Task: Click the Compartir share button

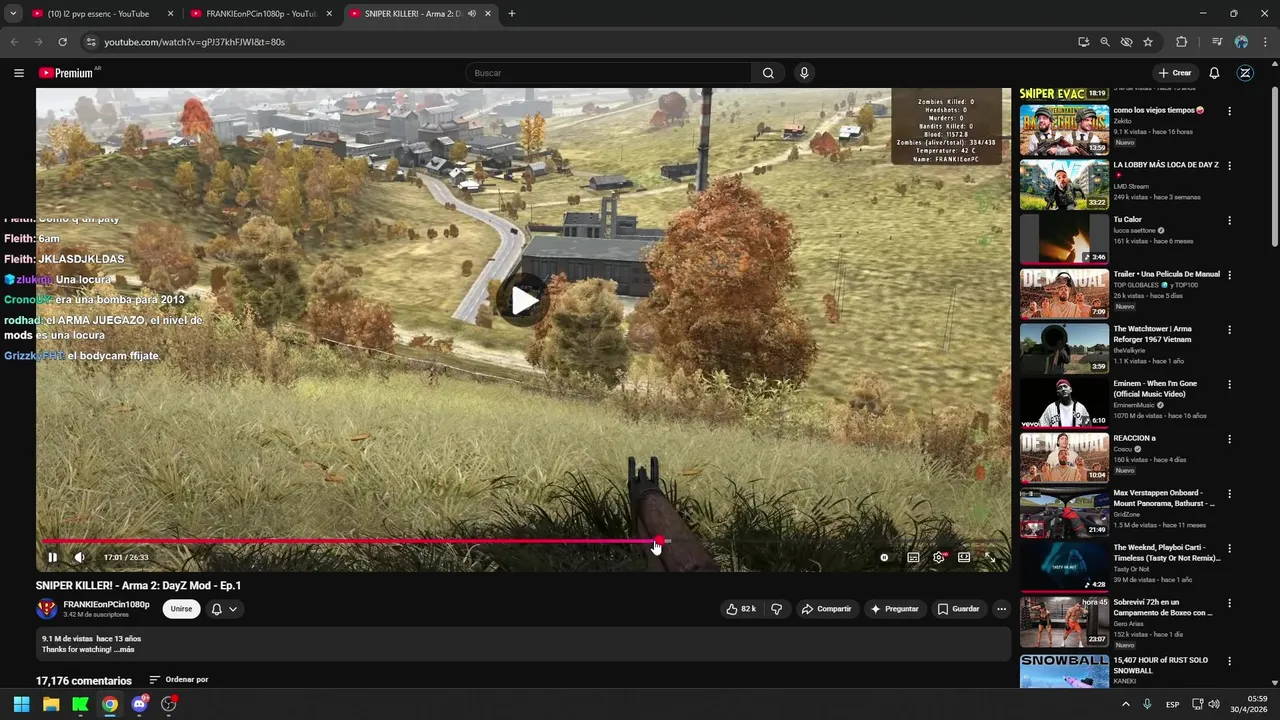Action: 826,609
